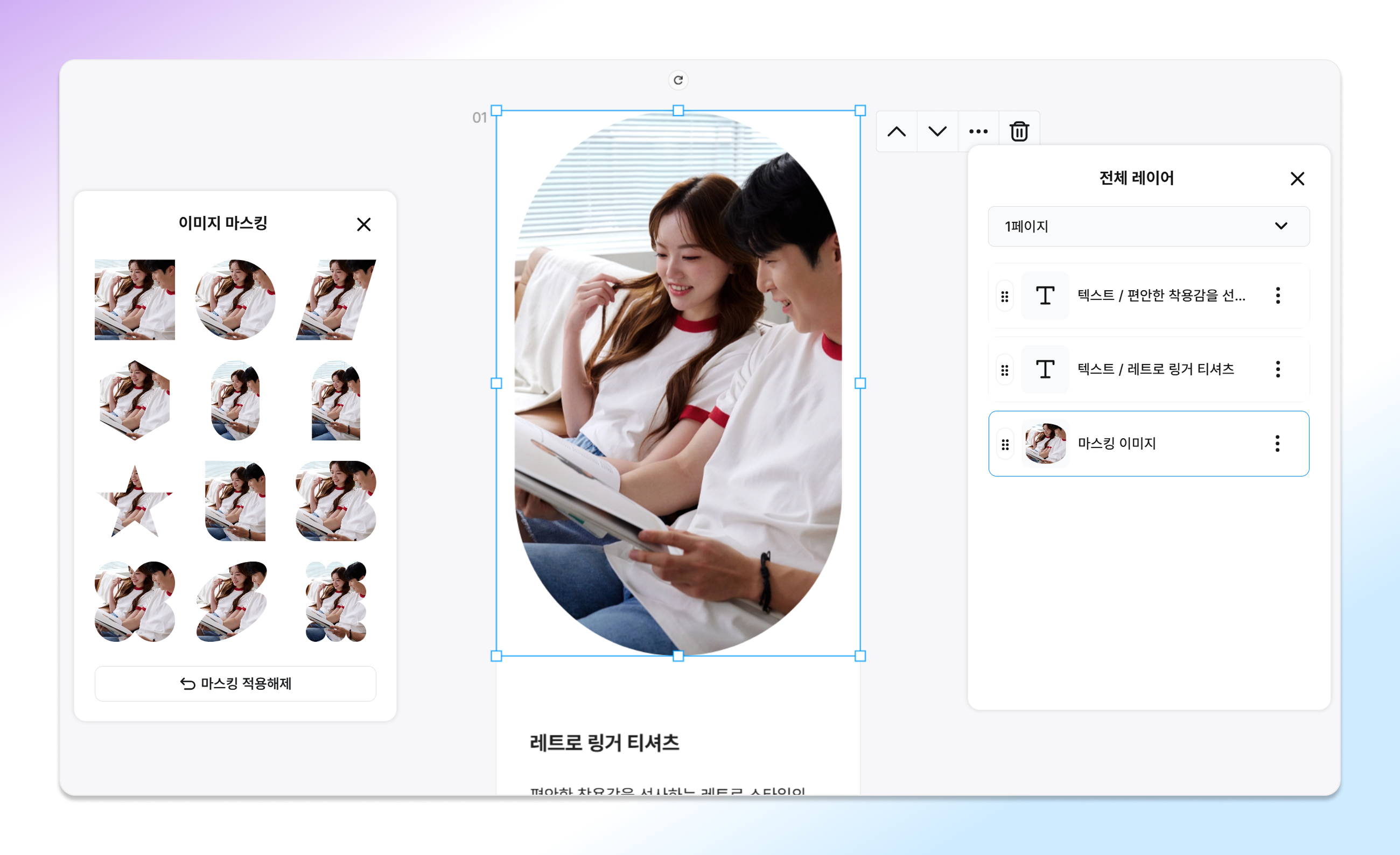Open more options for the 마스킹 이미지 layer
This screenshot has height=855, width=1400.
click(x=1277, y=444)
